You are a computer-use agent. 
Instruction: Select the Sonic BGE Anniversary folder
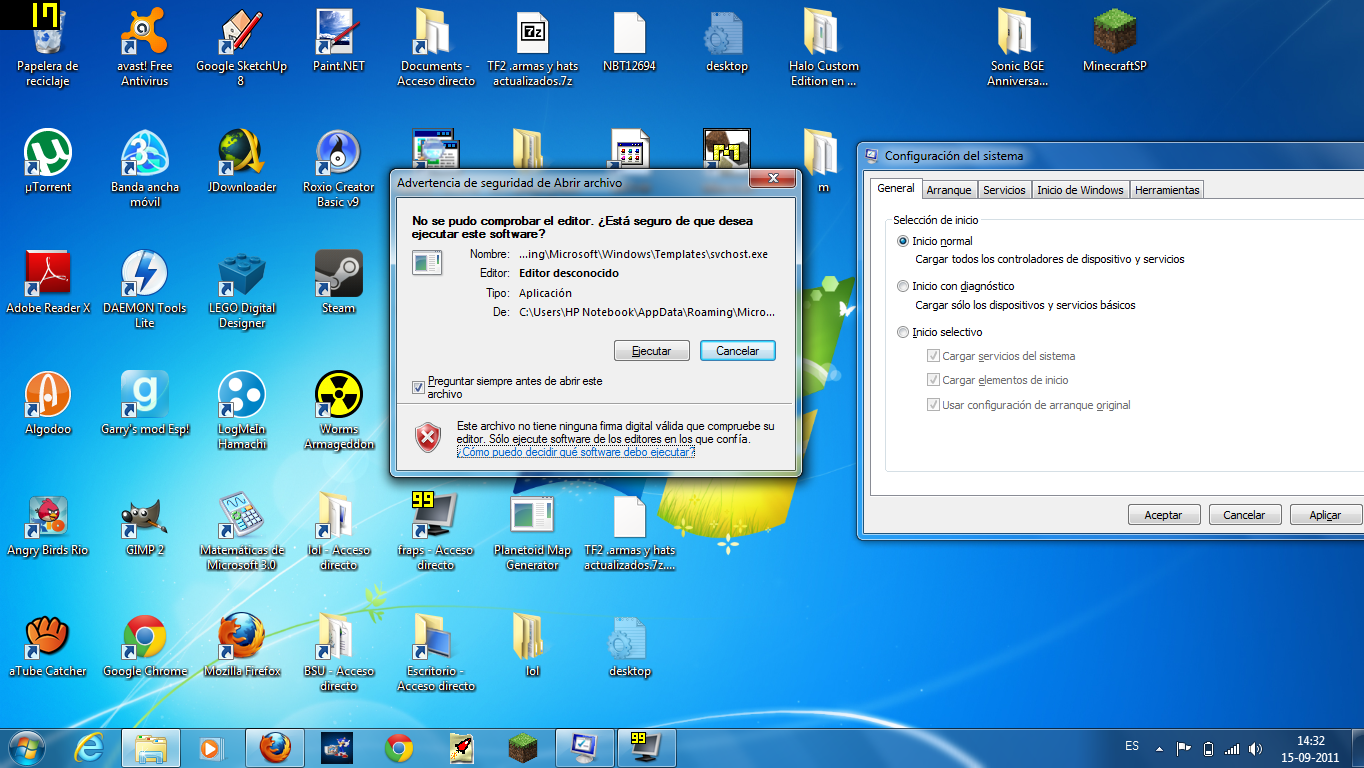click(x=1017, y=48)
